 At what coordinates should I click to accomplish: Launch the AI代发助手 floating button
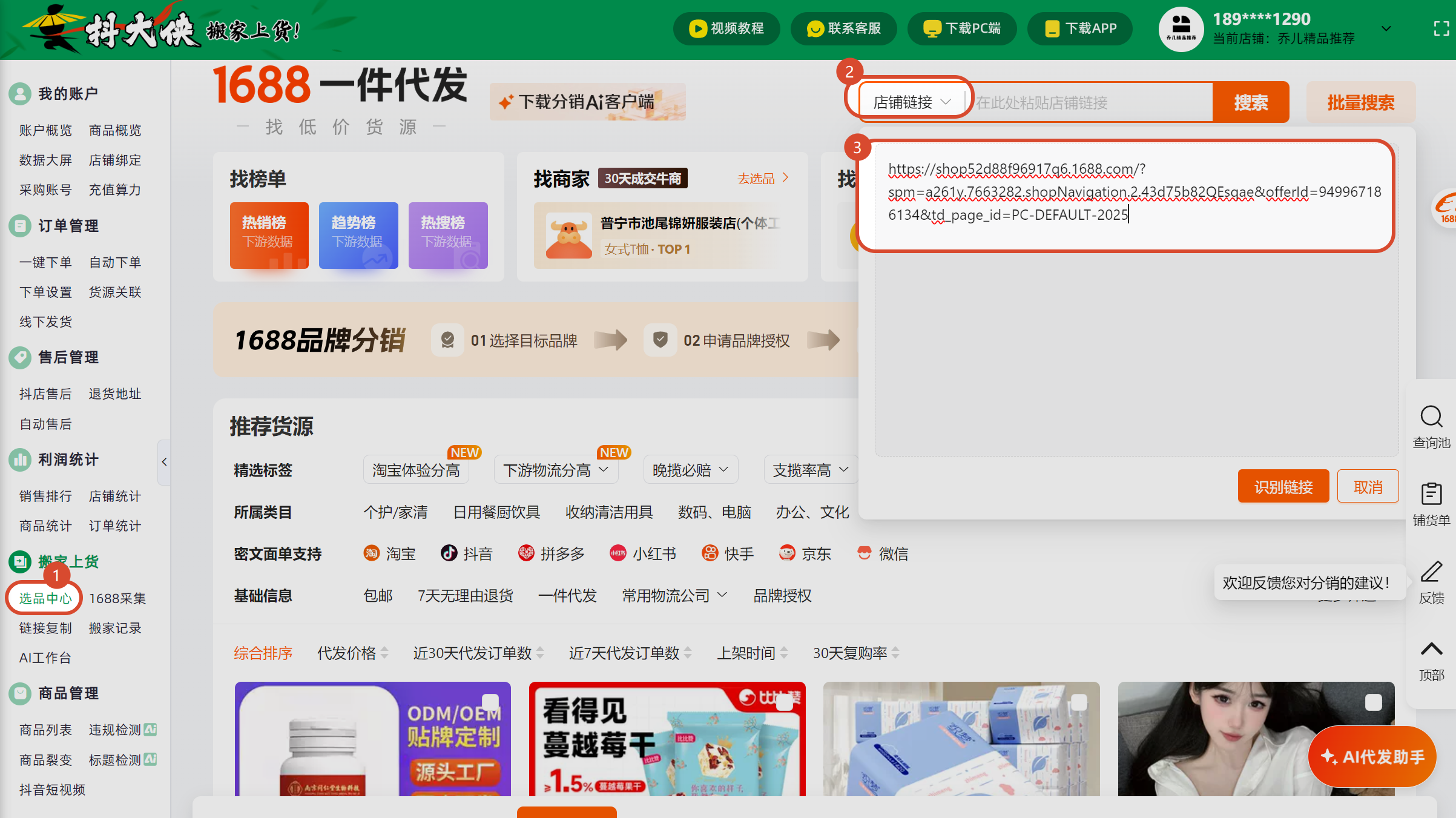(x=1372, y=756)
